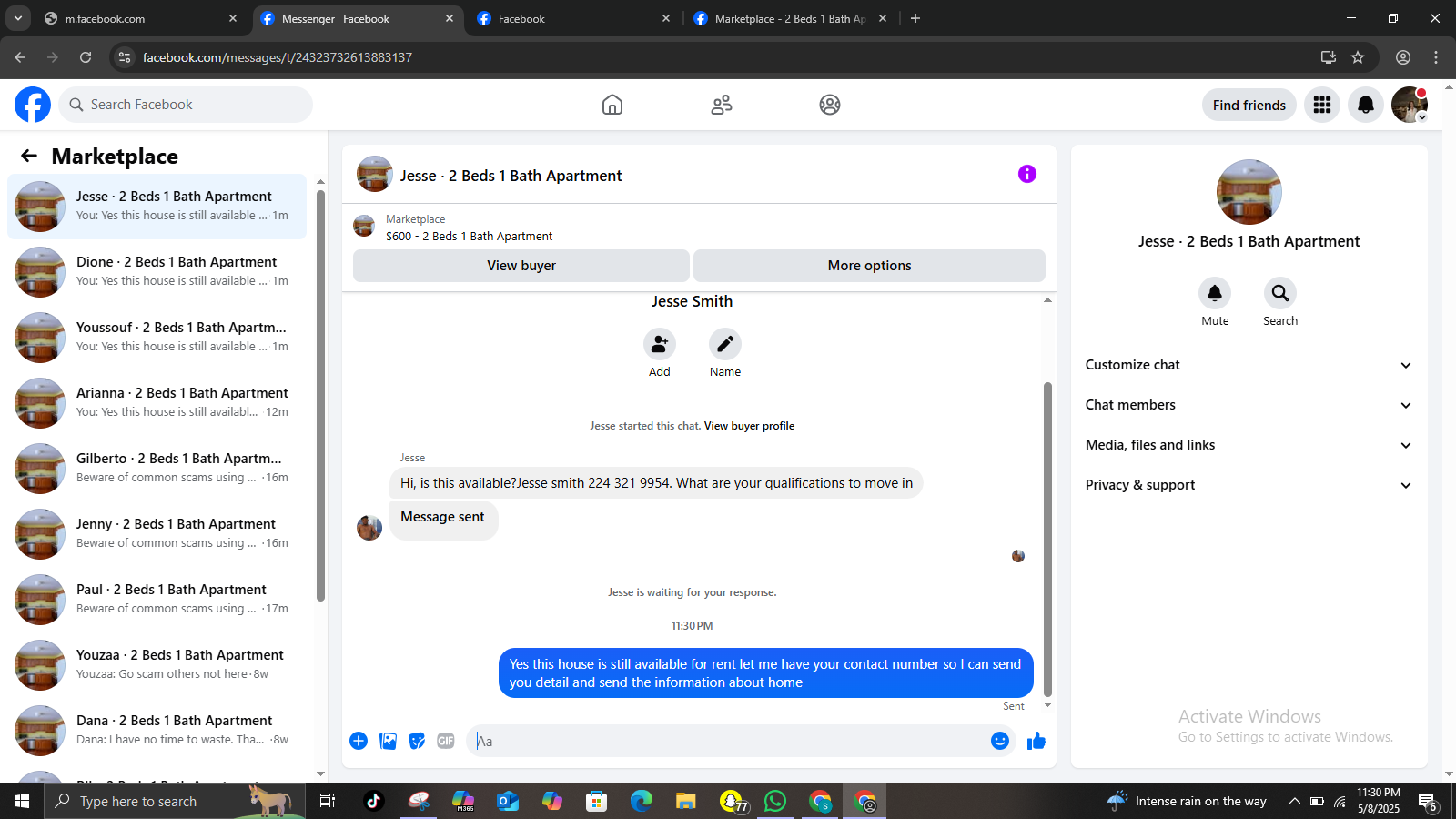The image size is (1456, 819).
Task: Open conversation information purple icon
Action: (1027, 174)
